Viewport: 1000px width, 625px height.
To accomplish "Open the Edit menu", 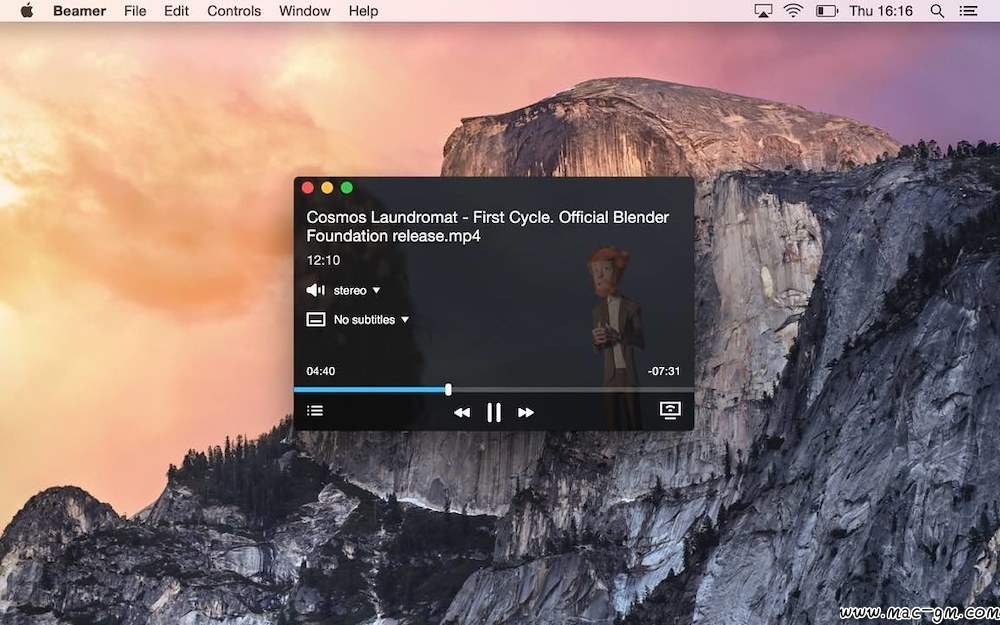I will [x=177, y=11].
